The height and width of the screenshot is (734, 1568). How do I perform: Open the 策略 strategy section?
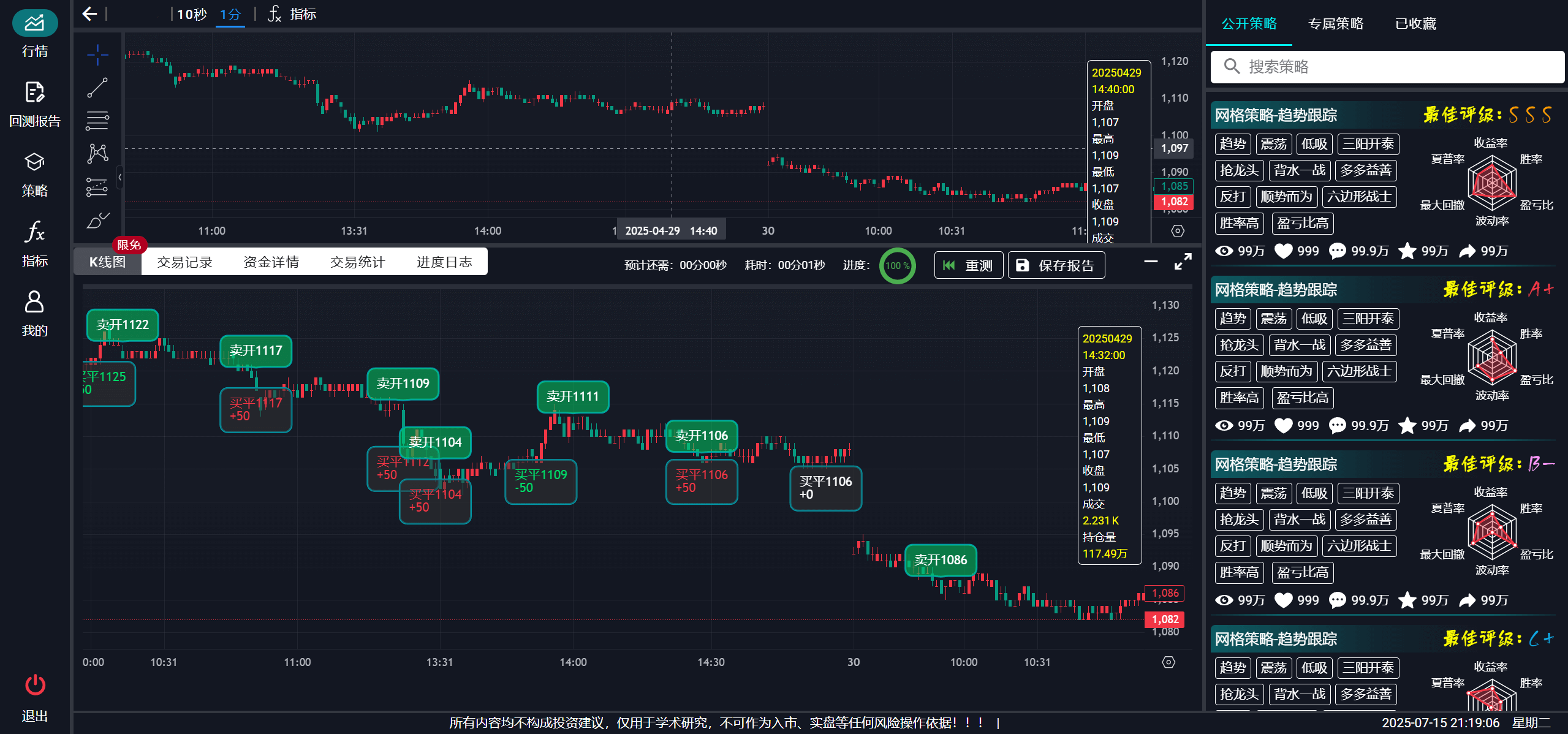(x=35, y=175)
